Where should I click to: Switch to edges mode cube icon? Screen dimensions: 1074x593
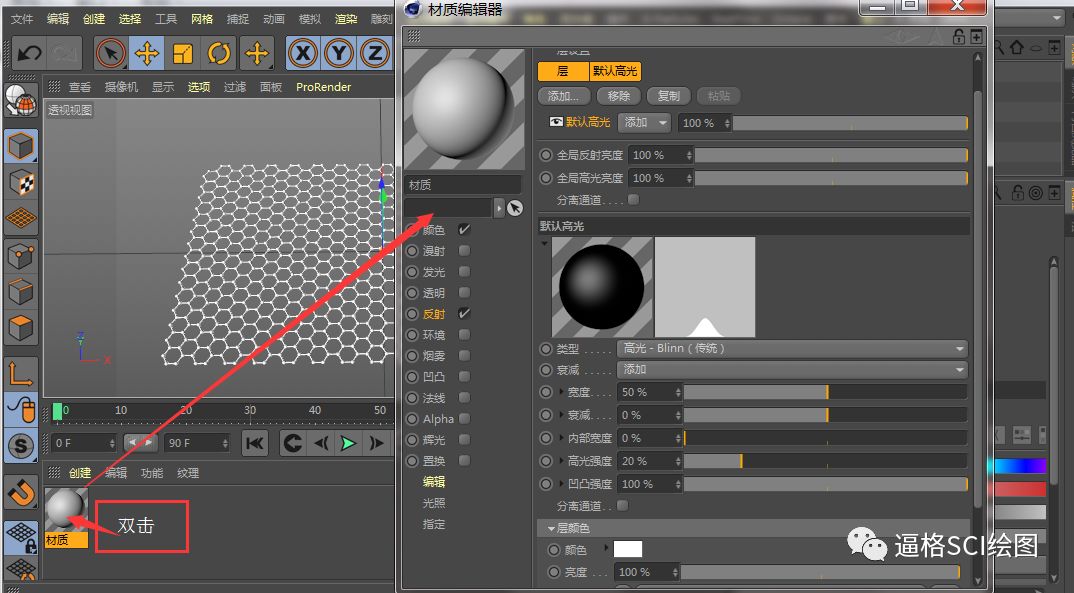coord(21,292)
